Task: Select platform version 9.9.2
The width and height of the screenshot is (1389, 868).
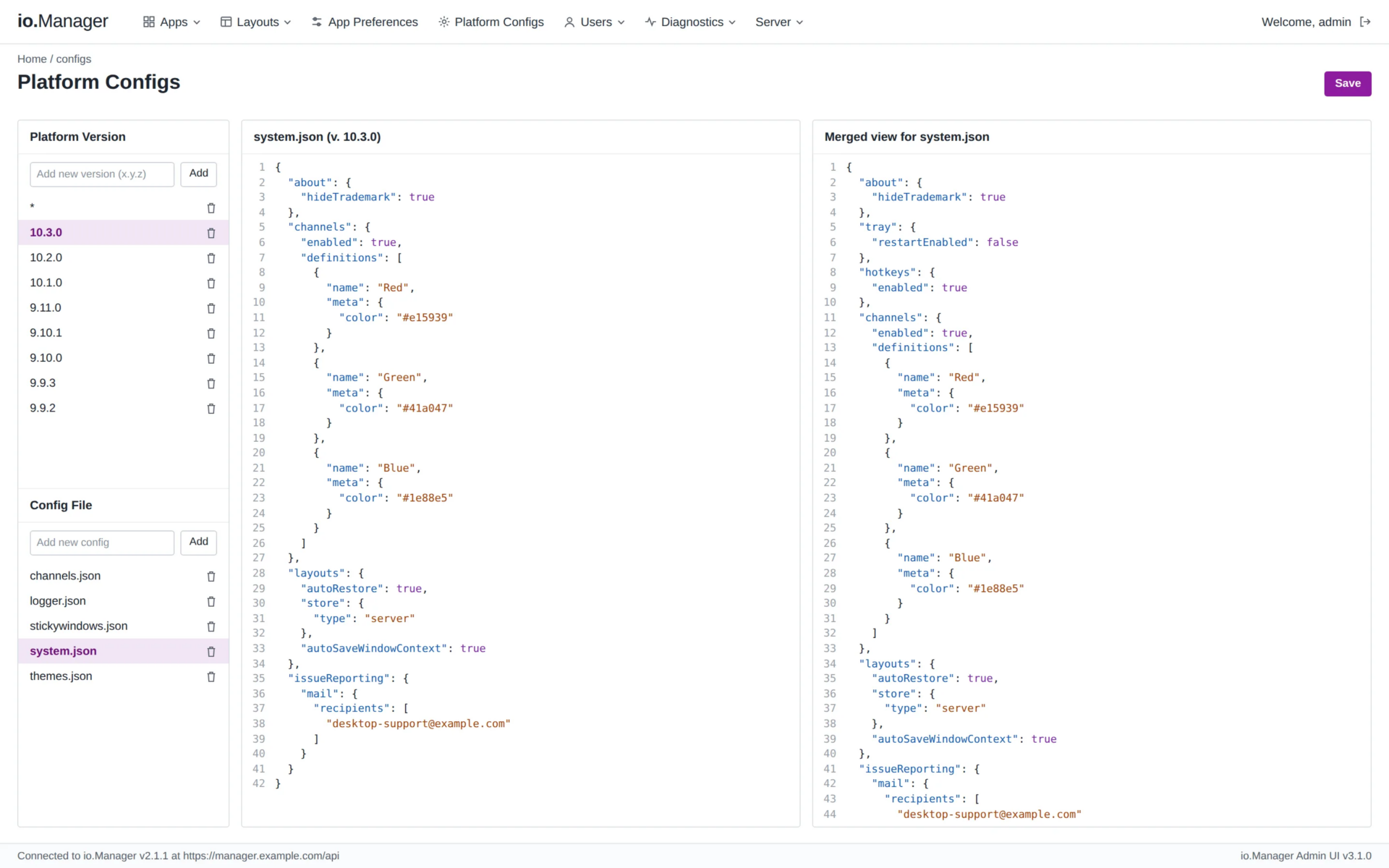Action: pyautogui.click(x=124, y=408)
